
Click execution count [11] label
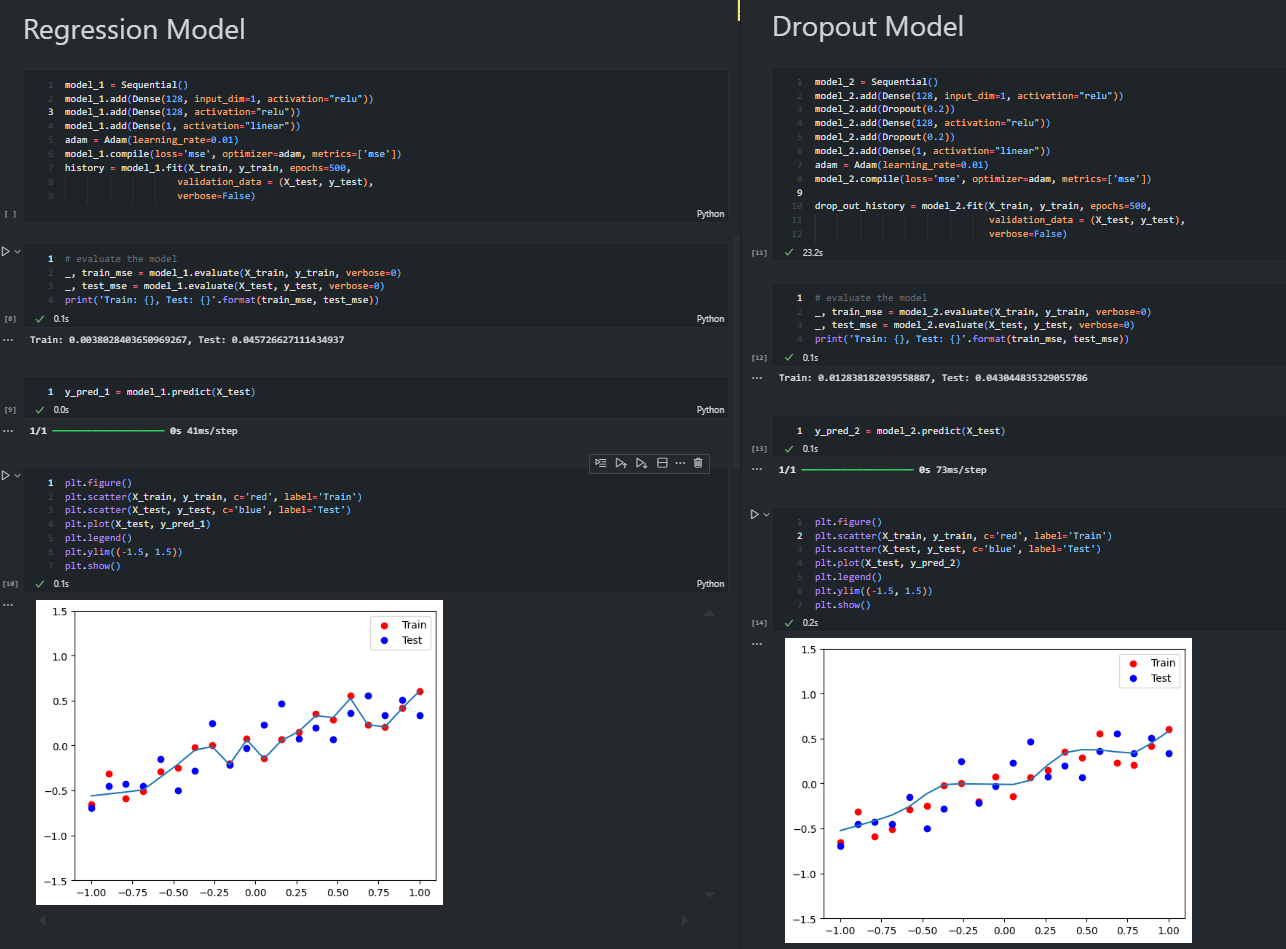point(758,253)
